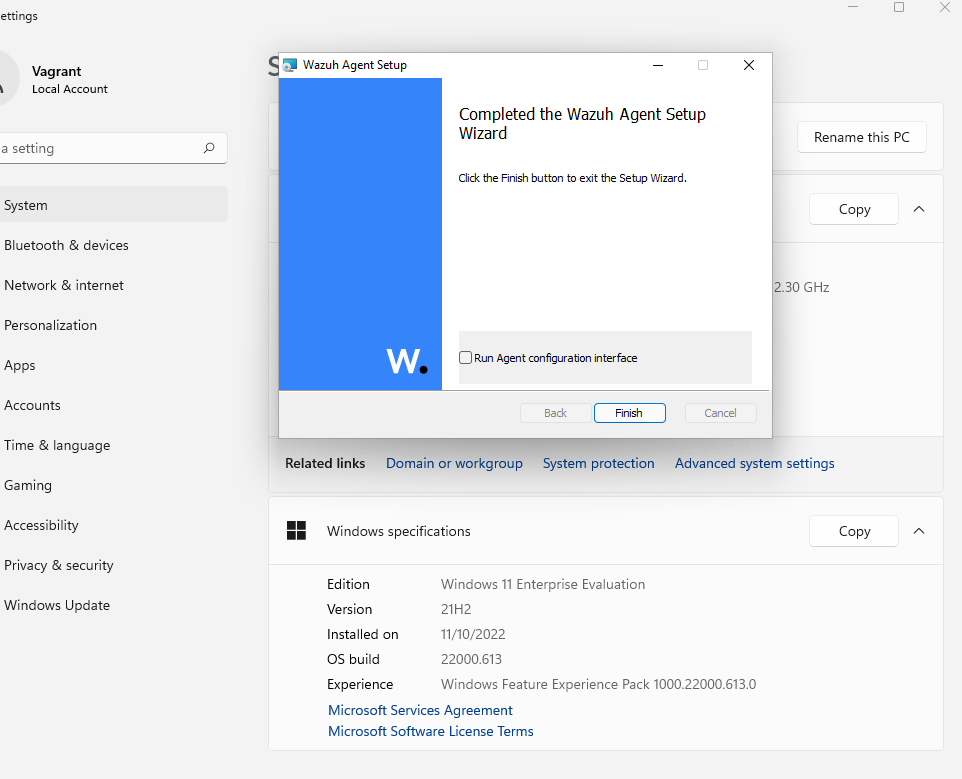Select System in Settings sidebar
Viewport: 962px width, 779px height.
[x=114, y=205]
